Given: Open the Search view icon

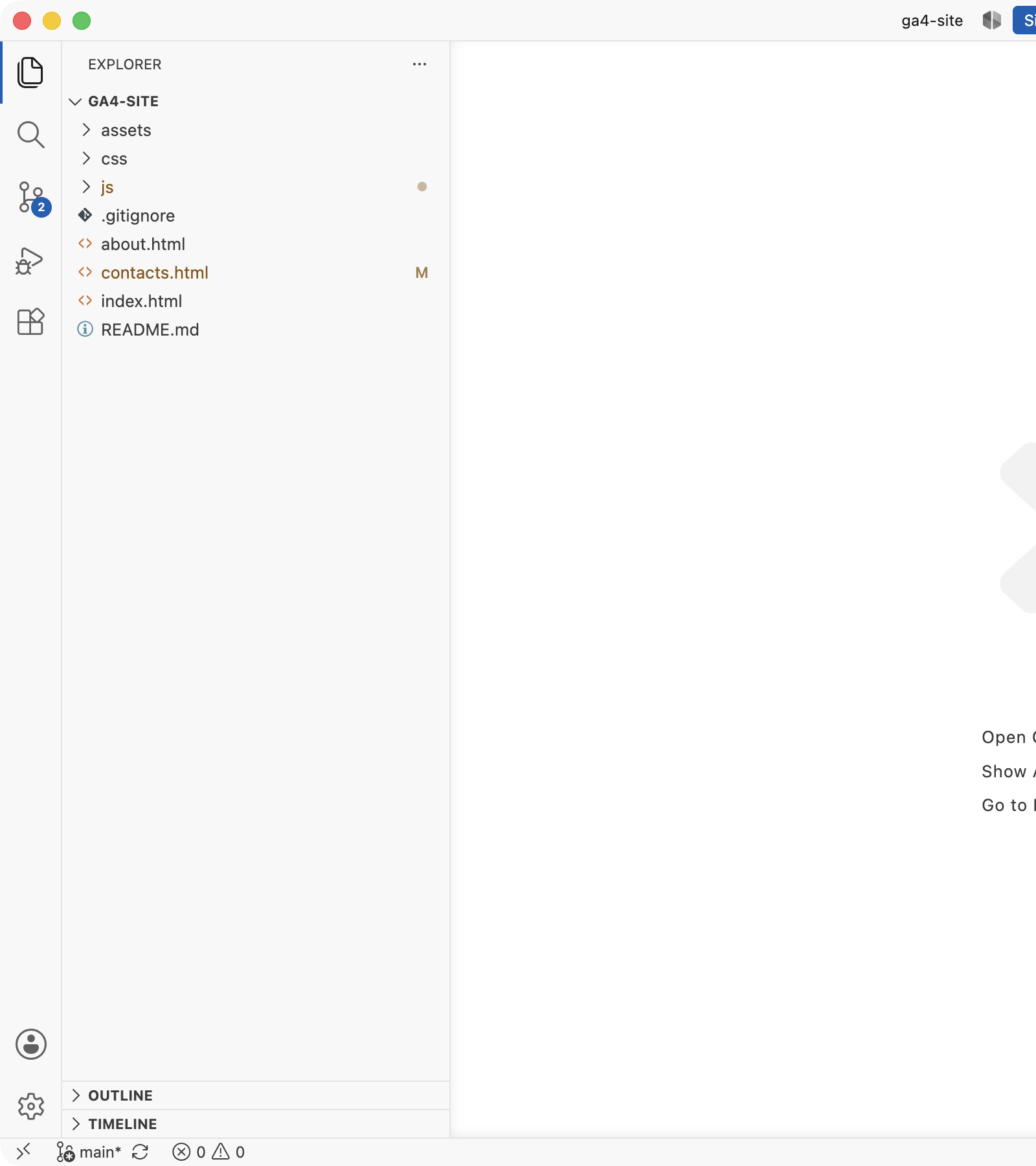Looking at the screenshot, I should tap(30, 134).
